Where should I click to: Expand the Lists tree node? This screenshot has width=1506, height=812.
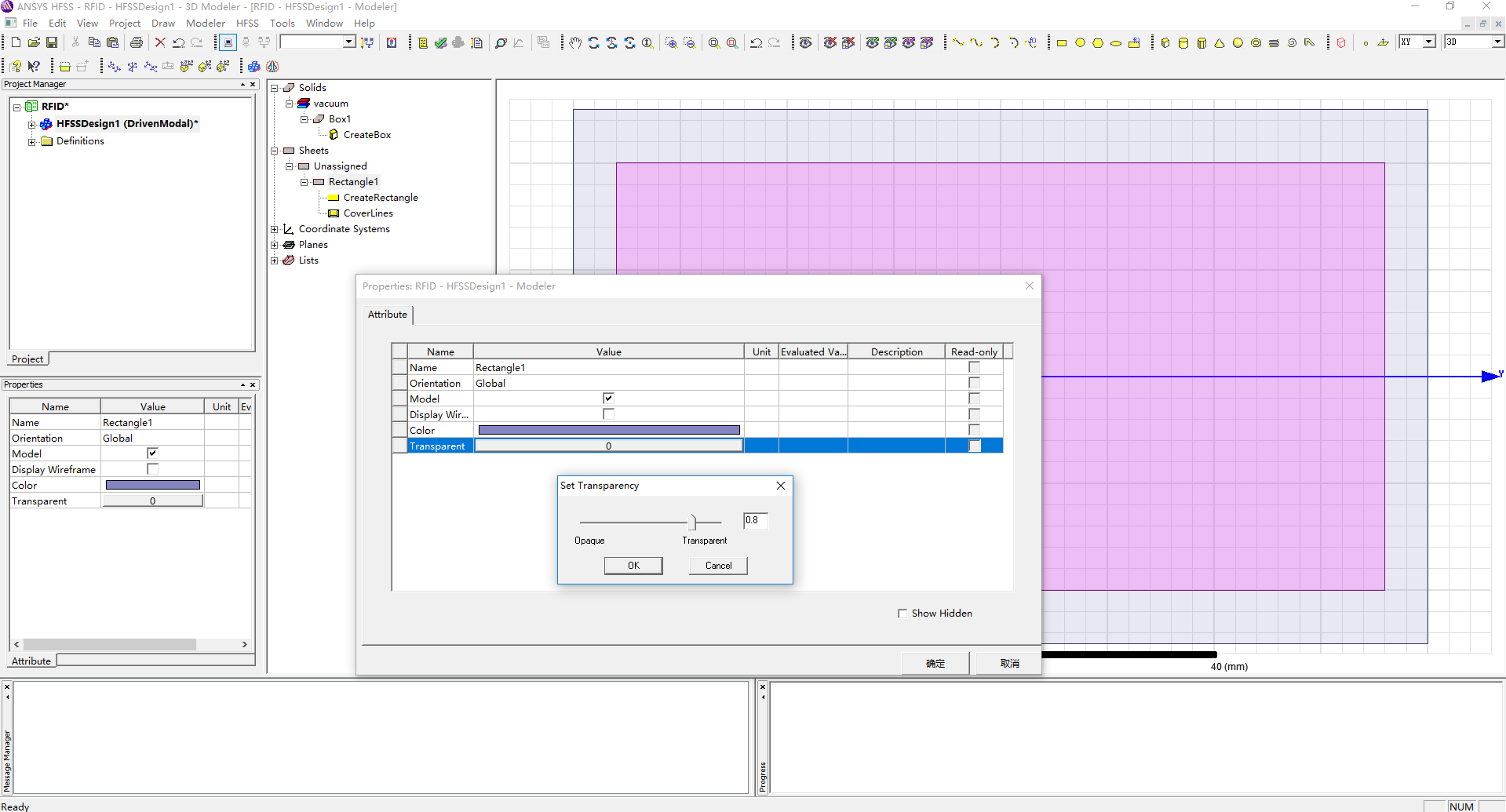tap(275, 260)
